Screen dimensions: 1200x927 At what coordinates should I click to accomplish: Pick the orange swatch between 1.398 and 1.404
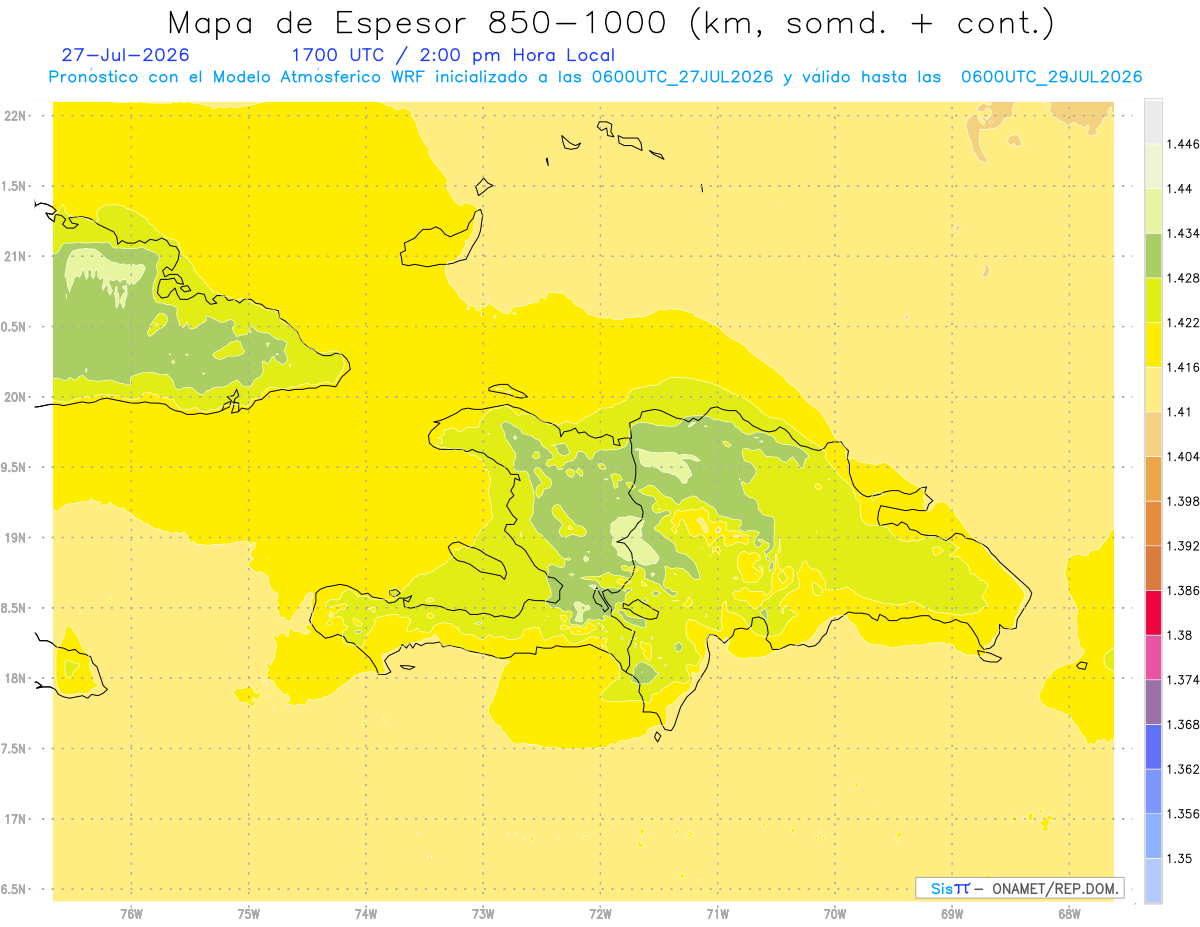tap(1153, 478)
